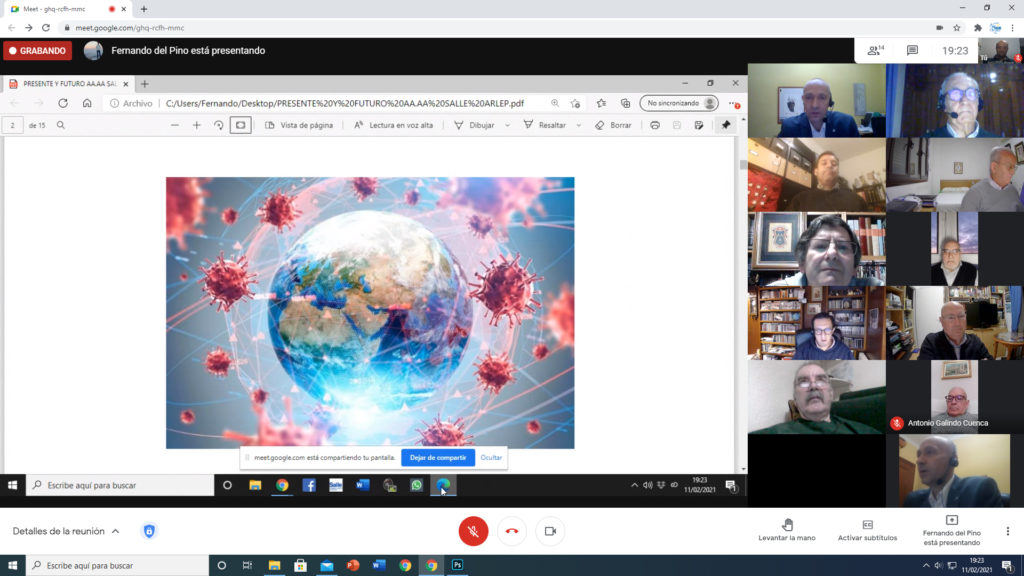
Task: Bookmark this page with the star icon
Action: pos(957,28)
